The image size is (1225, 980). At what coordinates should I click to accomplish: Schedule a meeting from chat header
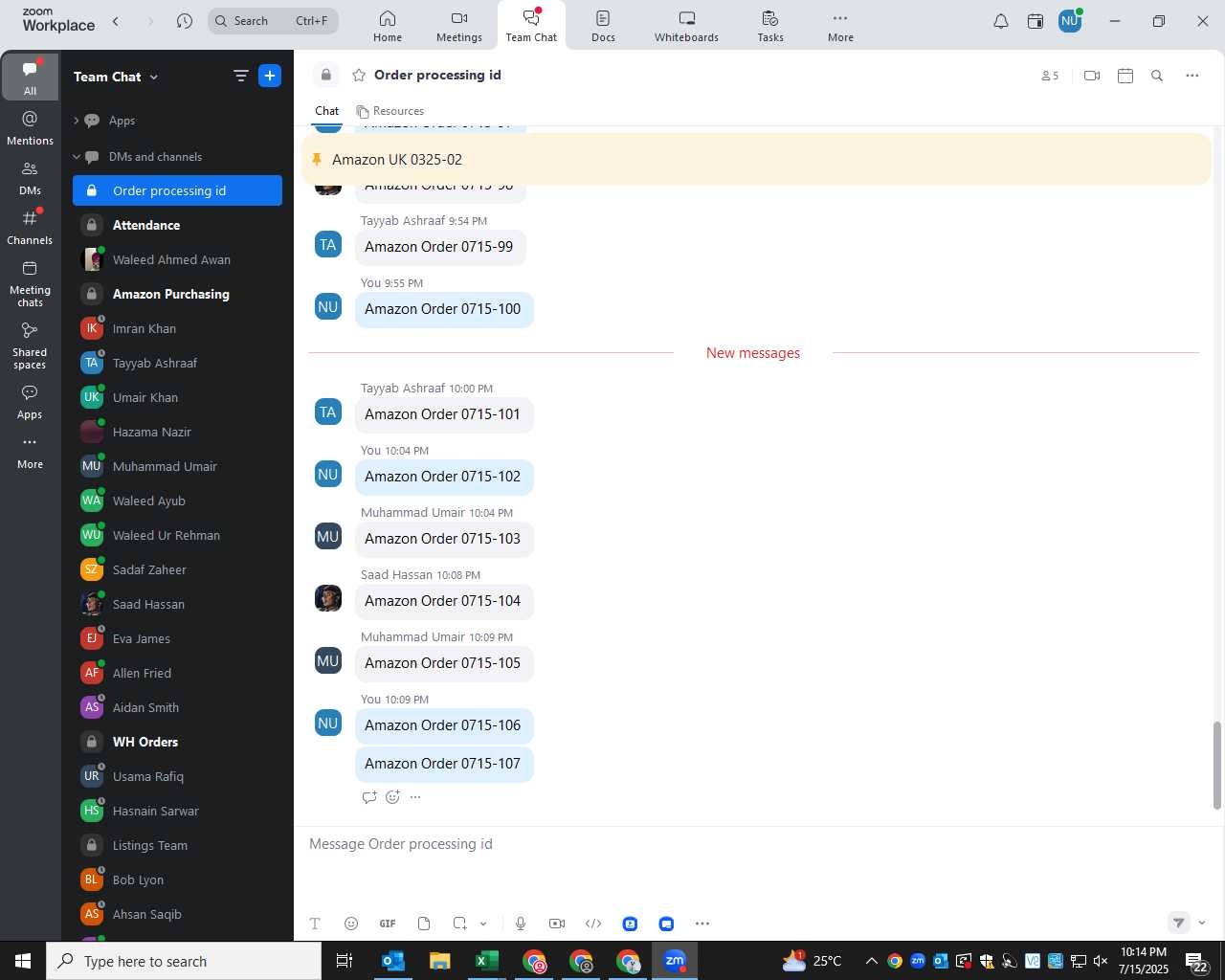click(1125, 76)
